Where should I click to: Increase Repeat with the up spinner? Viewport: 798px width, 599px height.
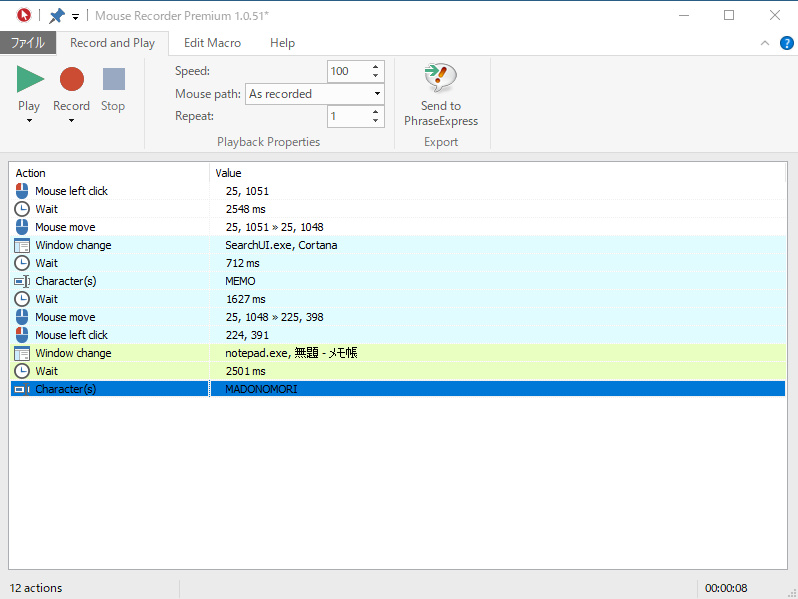coord(375,111)
